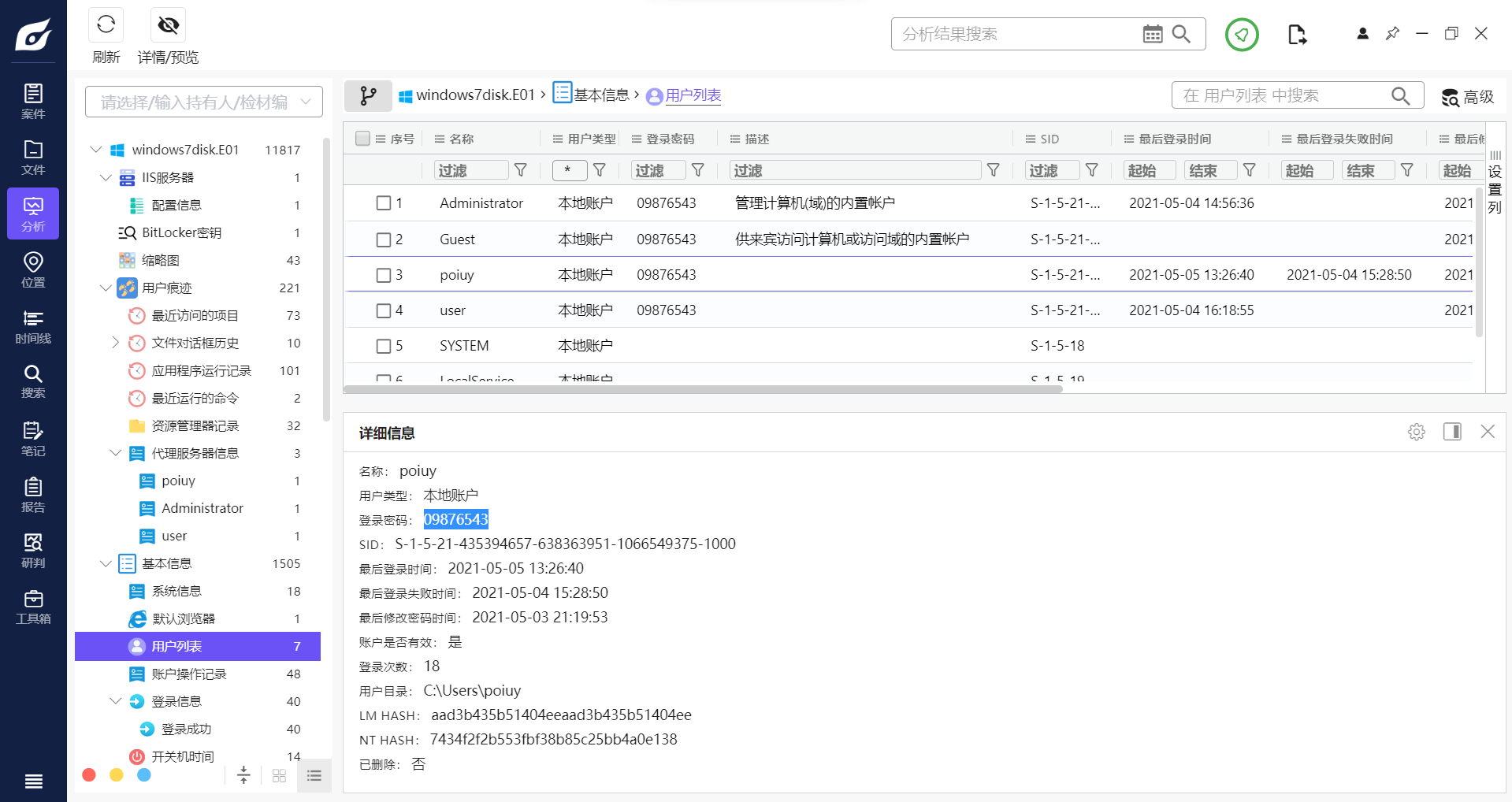1512x802 pixels.
Task: Open the 文件 sidebar section
Action: (x=33, y=157)
